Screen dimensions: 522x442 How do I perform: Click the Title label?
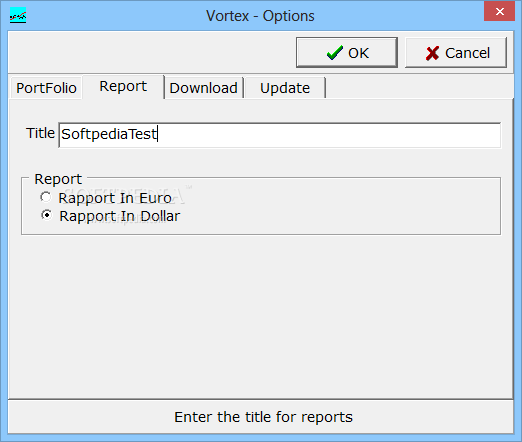(x=40, y=133)
